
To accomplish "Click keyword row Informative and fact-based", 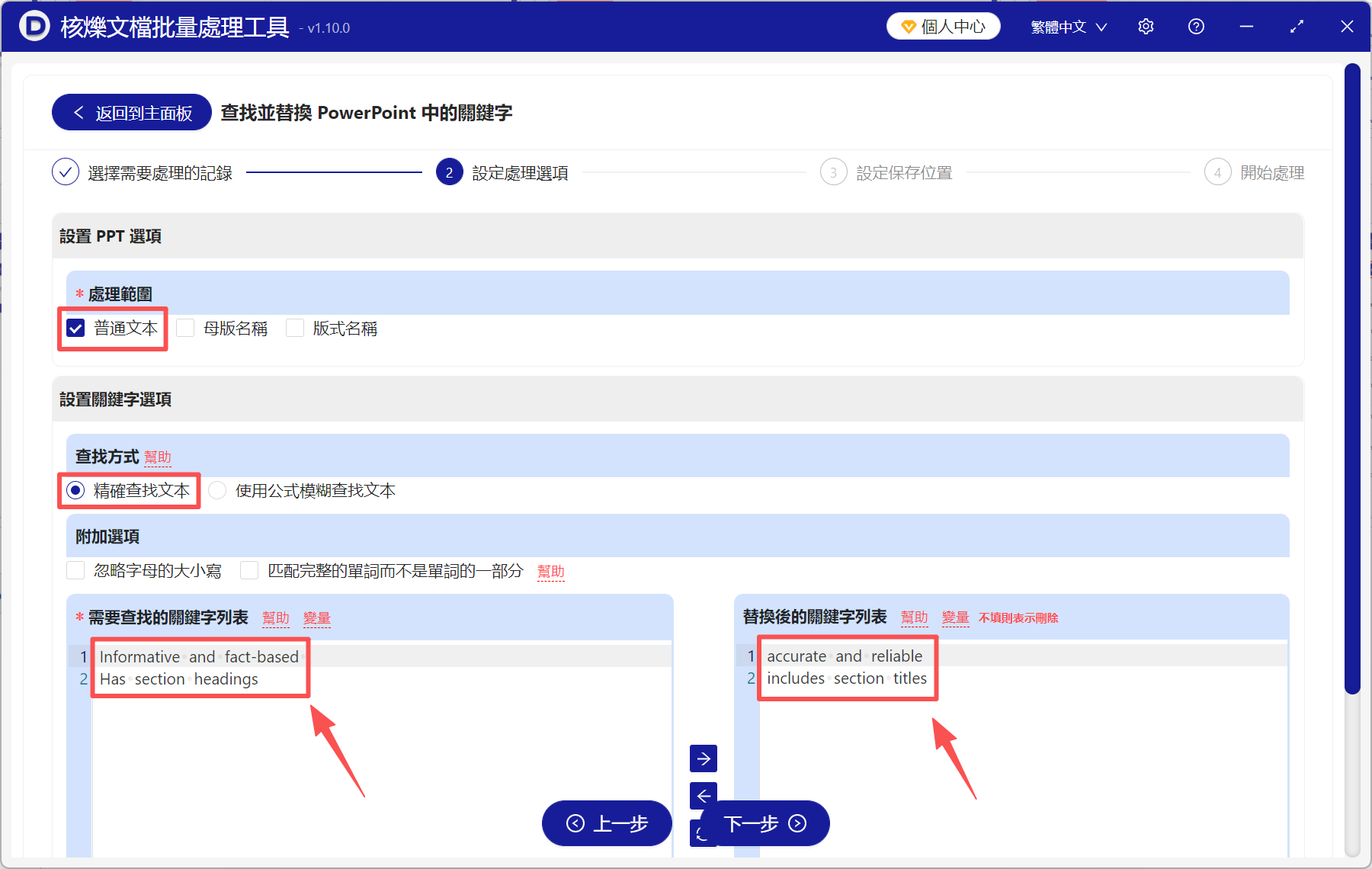I will [x=199, y=656].
